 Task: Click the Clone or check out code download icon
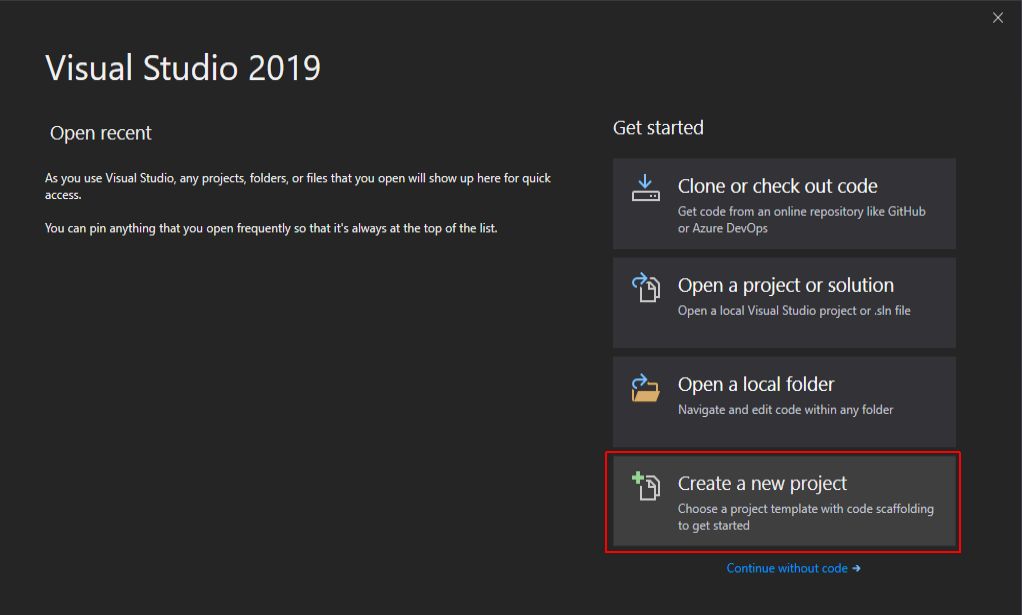tap(646, 188)
